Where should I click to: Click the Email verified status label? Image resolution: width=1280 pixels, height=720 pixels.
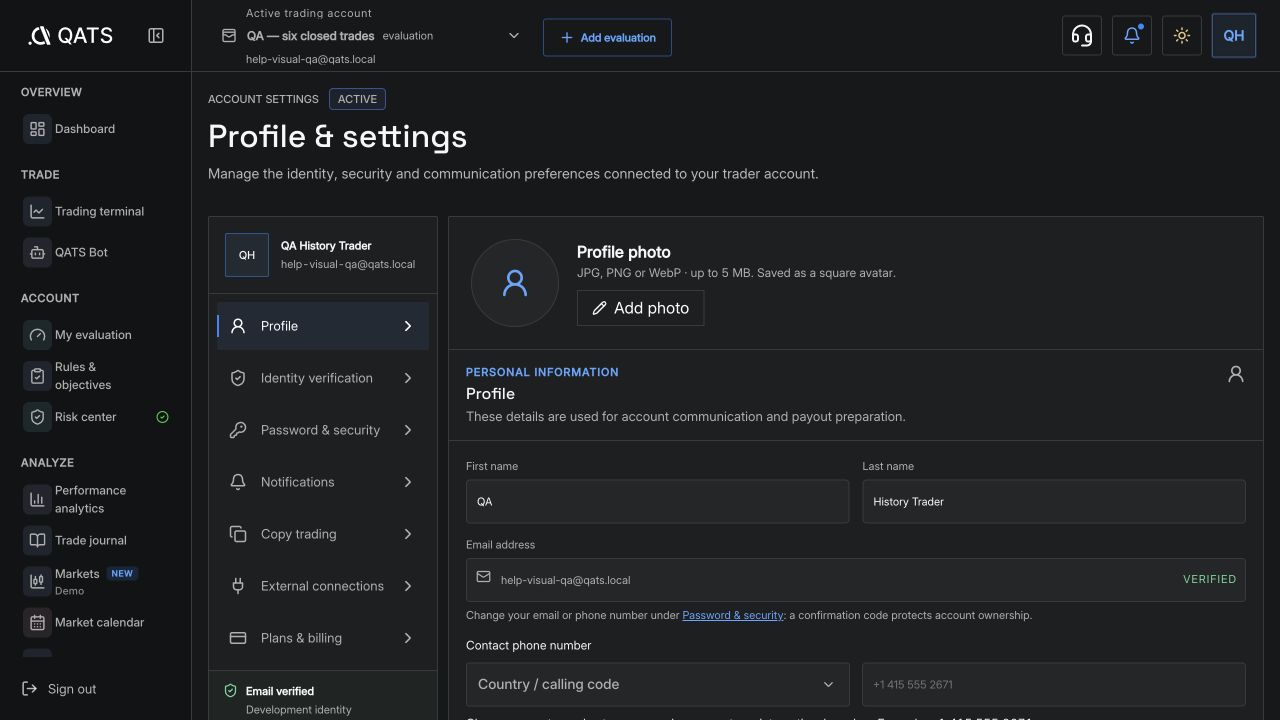click(x=280, y=691)
